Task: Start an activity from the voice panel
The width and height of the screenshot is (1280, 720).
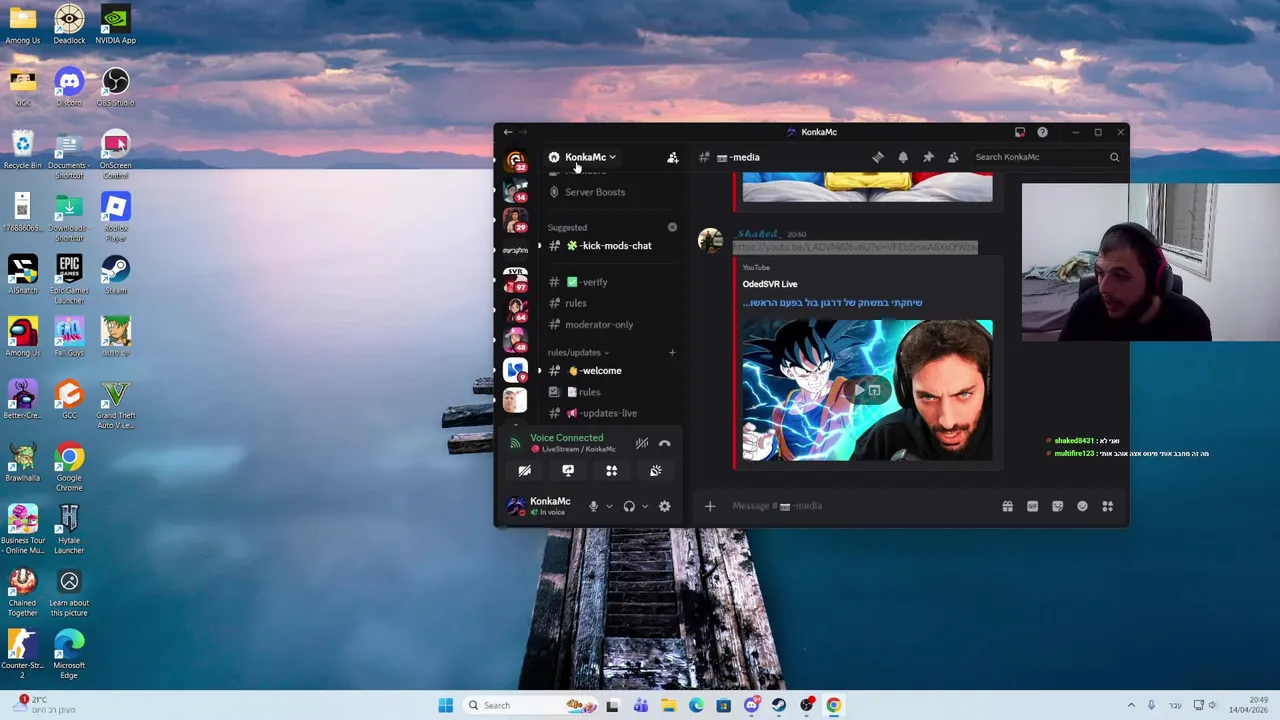Action: coord(612,471)
